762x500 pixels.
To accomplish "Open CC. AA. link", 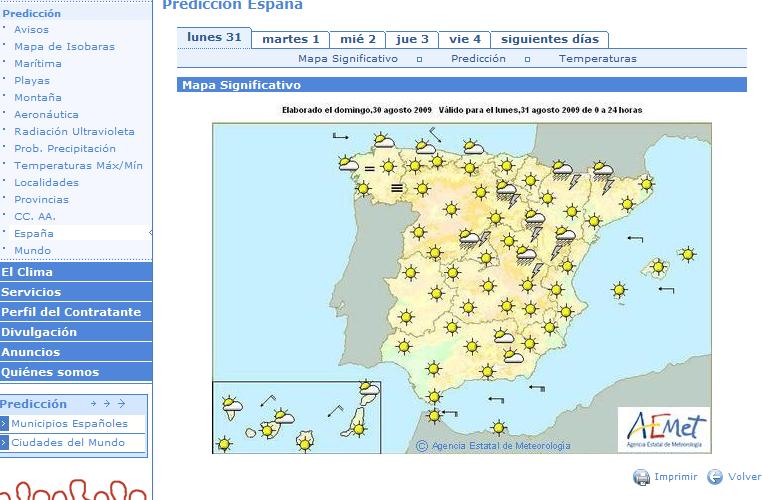I will [35, 217].
